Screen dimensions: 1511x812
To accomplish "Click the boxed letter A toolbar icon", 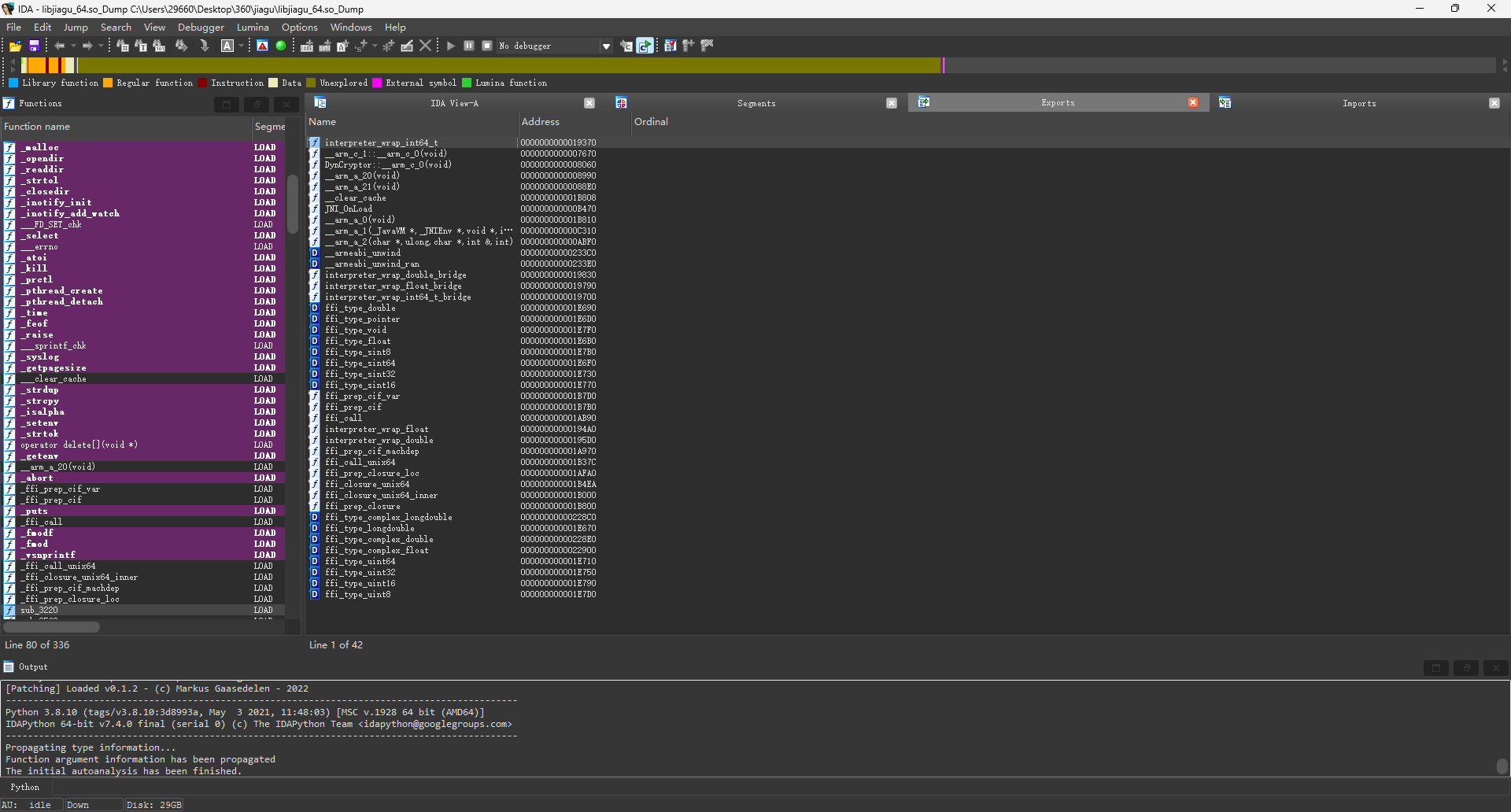I will [227, 46].
